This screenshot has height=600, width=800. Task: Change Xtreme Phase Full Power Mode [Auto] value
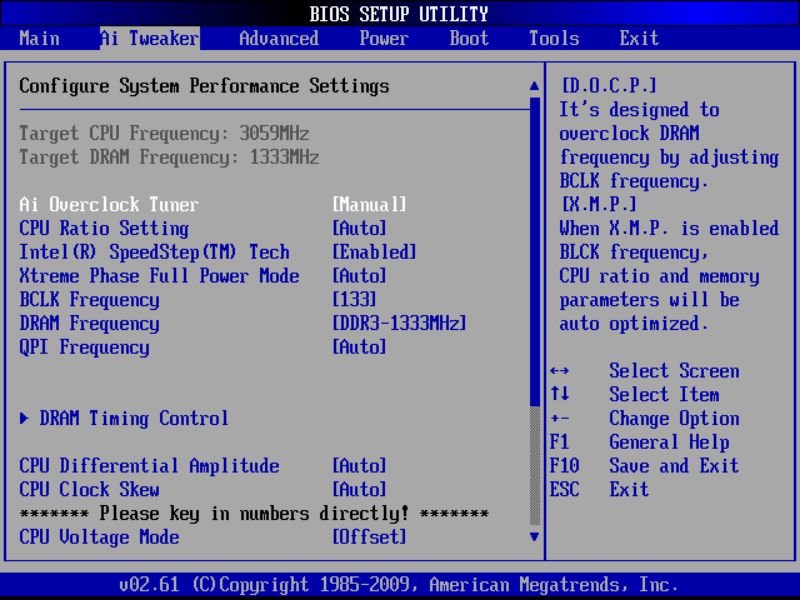[x=359, y=276]
